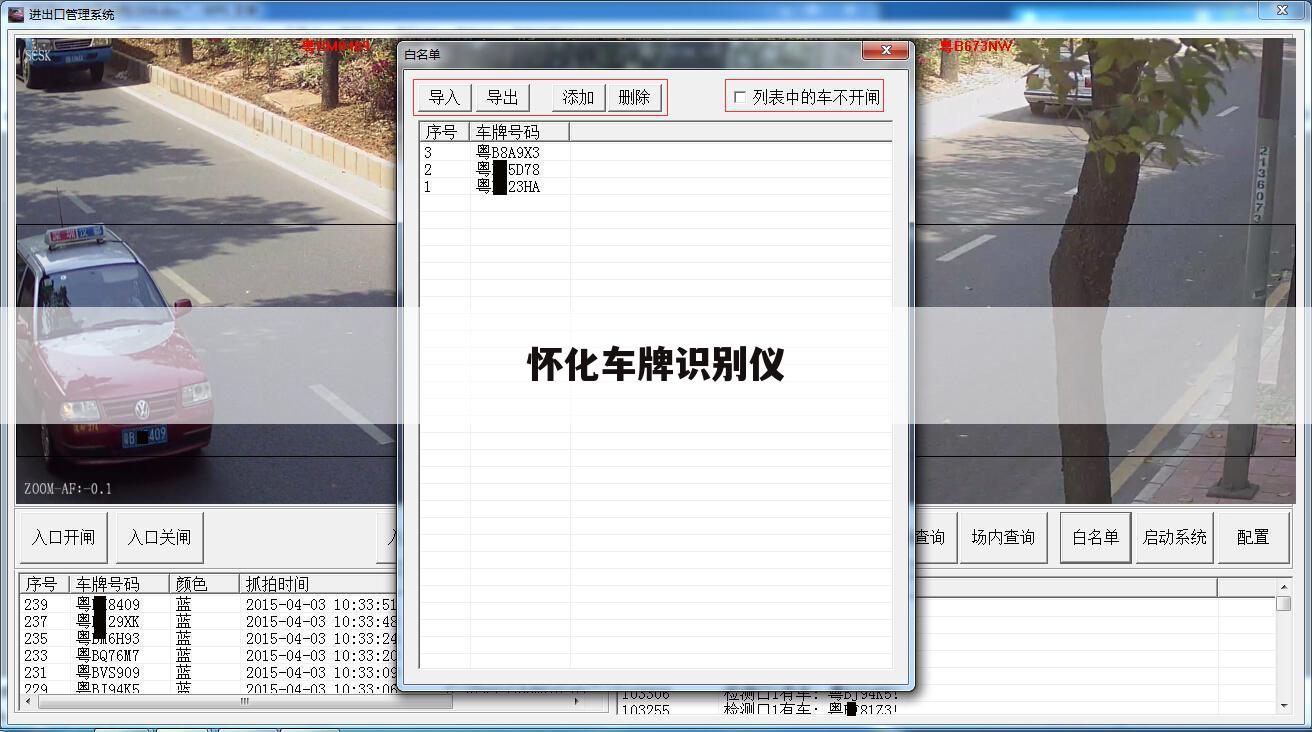Screen dimensions: 1312x732
Task: Click log panel scrollbar down arrow
Action: [x=1284, y=706]
